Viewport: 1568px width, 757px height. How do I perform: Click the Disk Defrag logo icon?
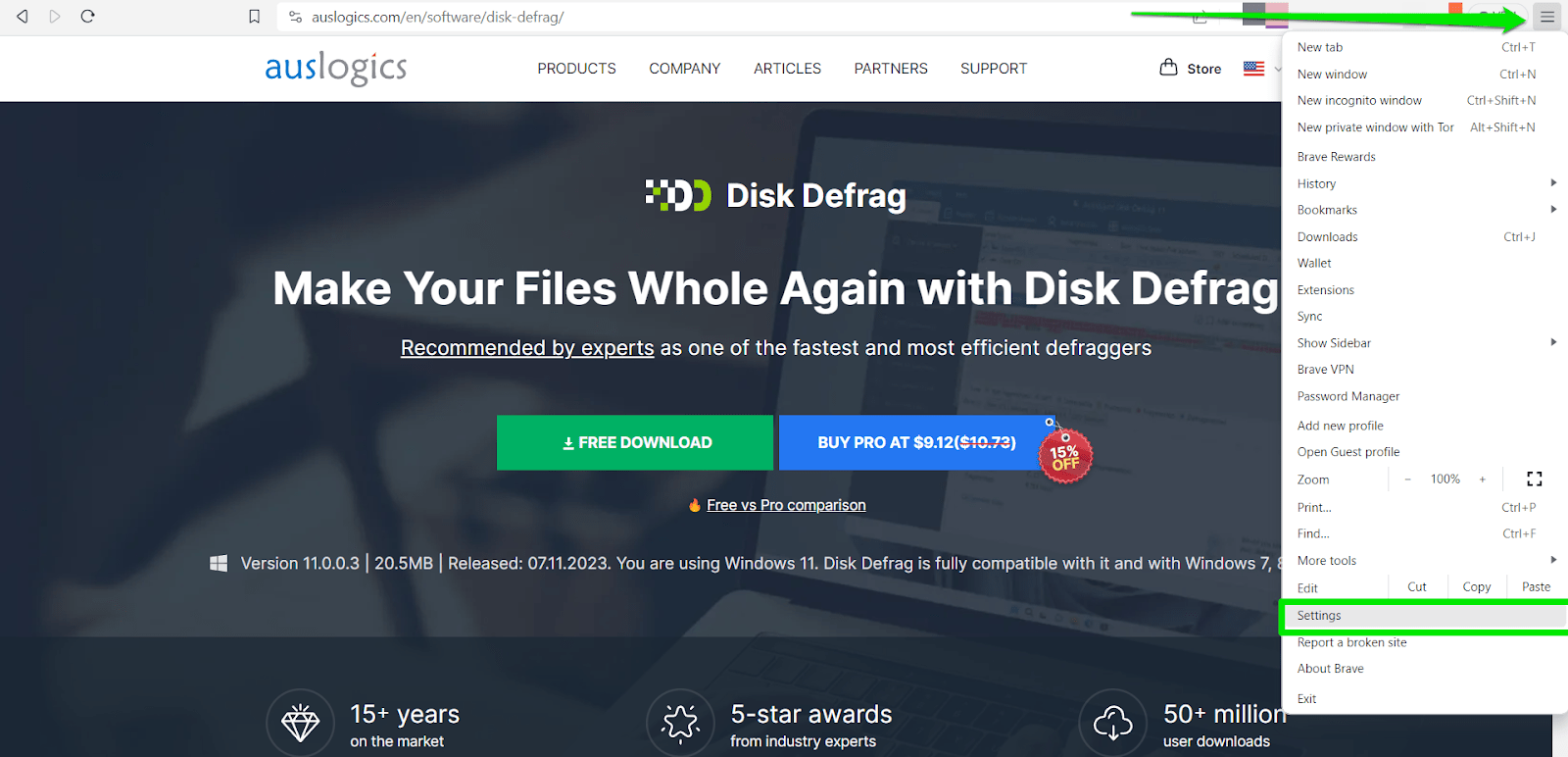[678, 195]
